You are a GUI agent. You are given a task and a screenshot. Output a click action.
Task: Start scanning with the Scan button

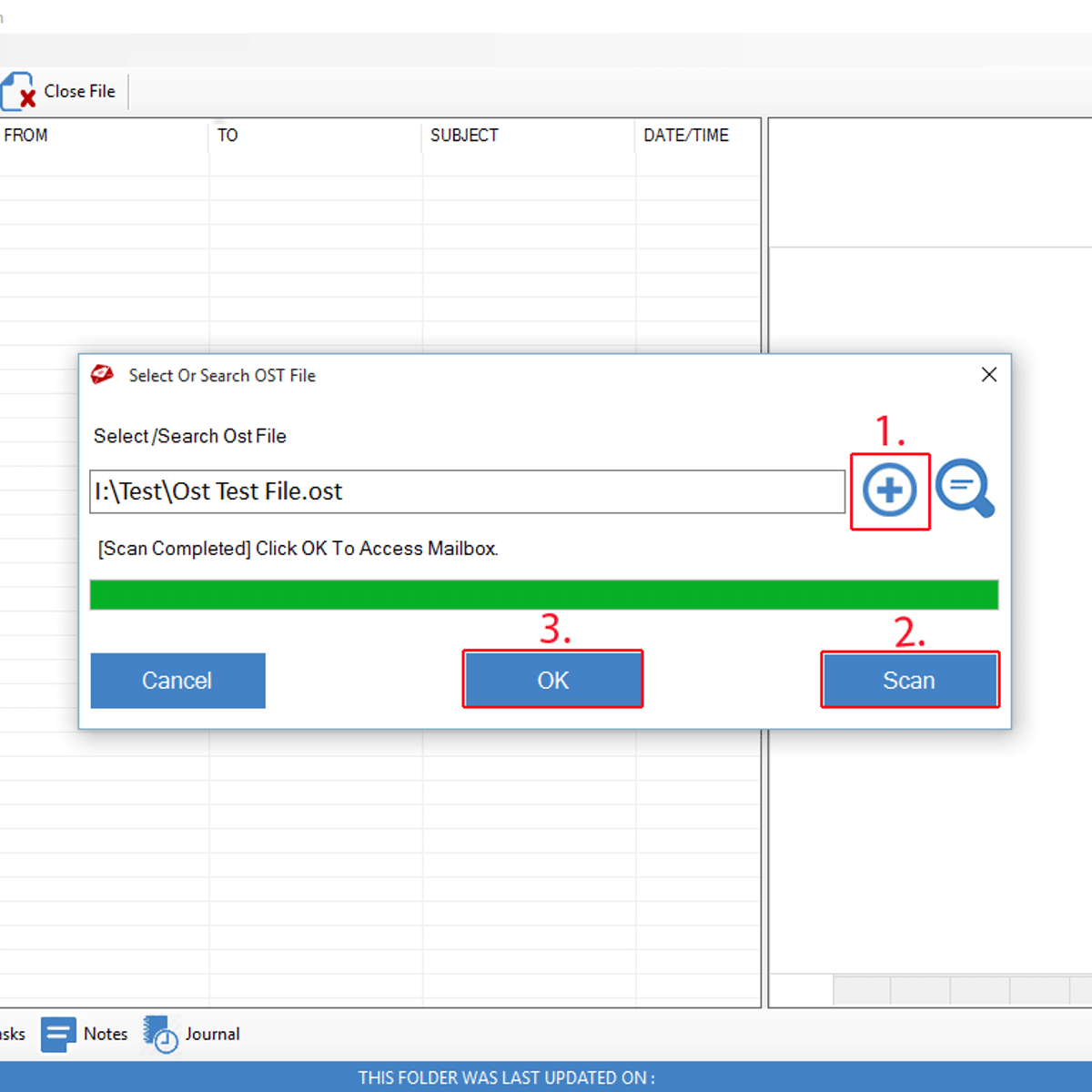(x=909, y=681)
